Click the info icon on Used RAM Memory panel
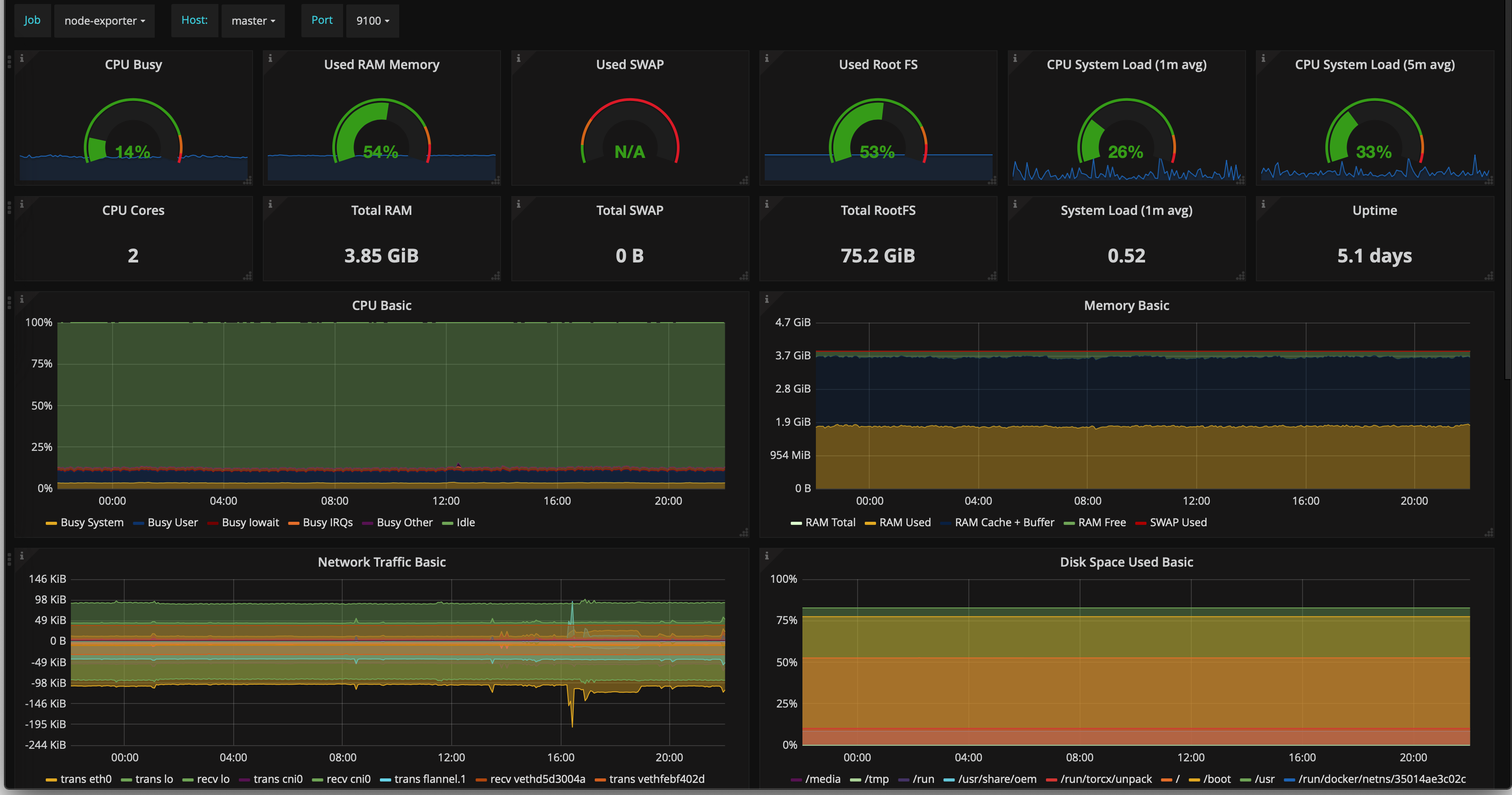 [x=270, y=58]
